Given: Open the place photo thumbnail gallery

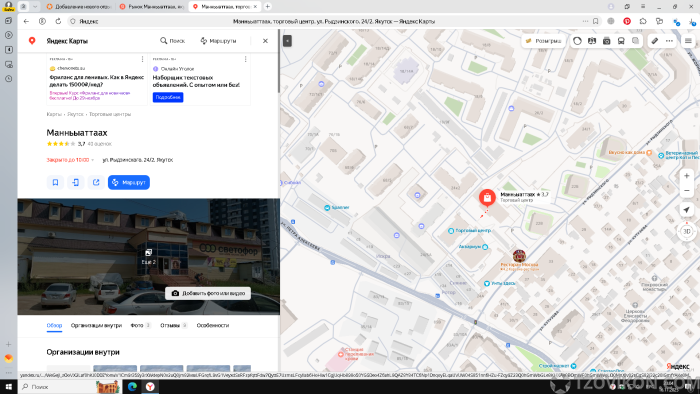Looking at the screenshot, I should pos(149,257).
